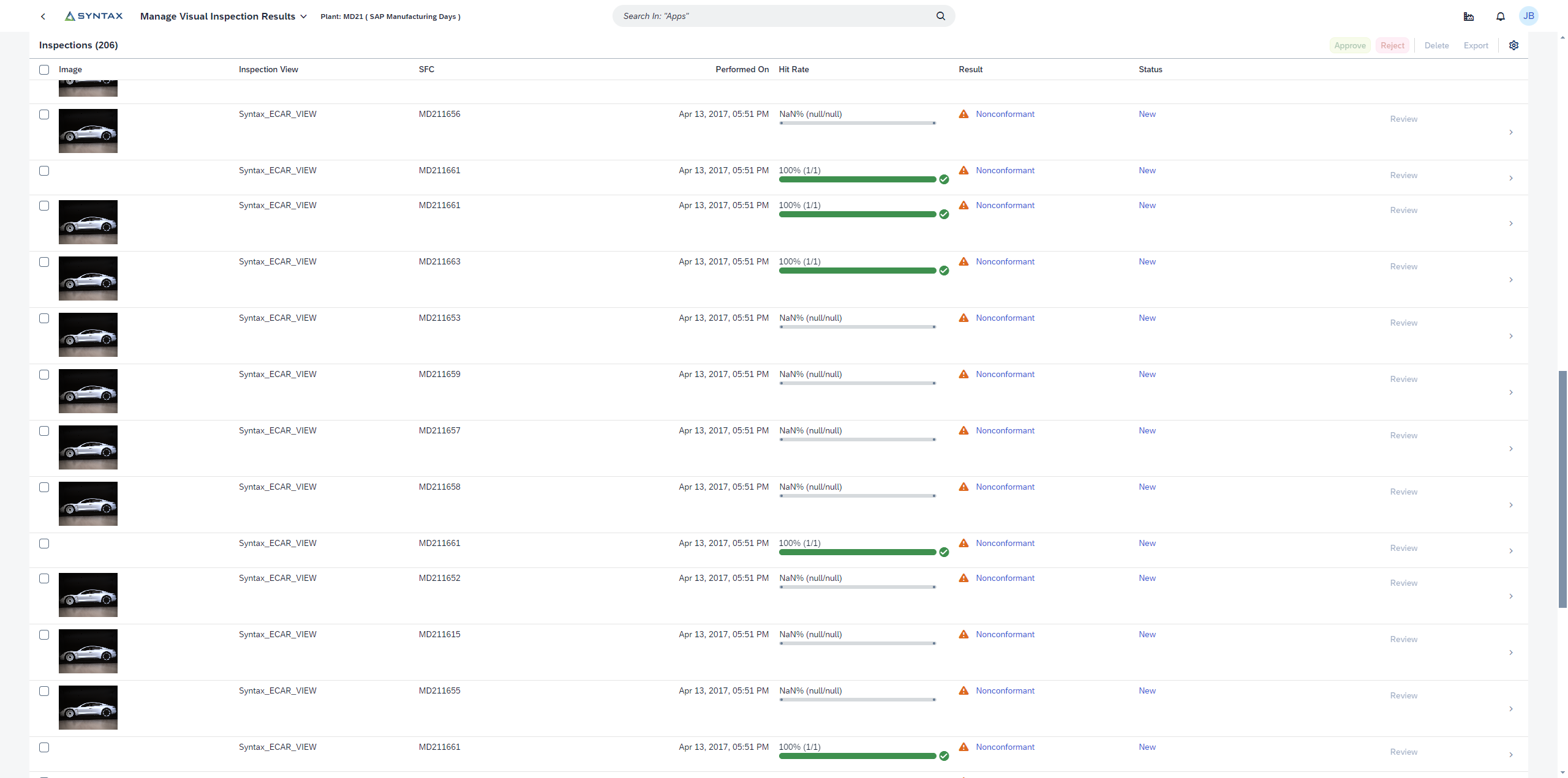Open details chevron for MD211653 row
This screenshot has height=778, width=1568.
click(1510, 336)
